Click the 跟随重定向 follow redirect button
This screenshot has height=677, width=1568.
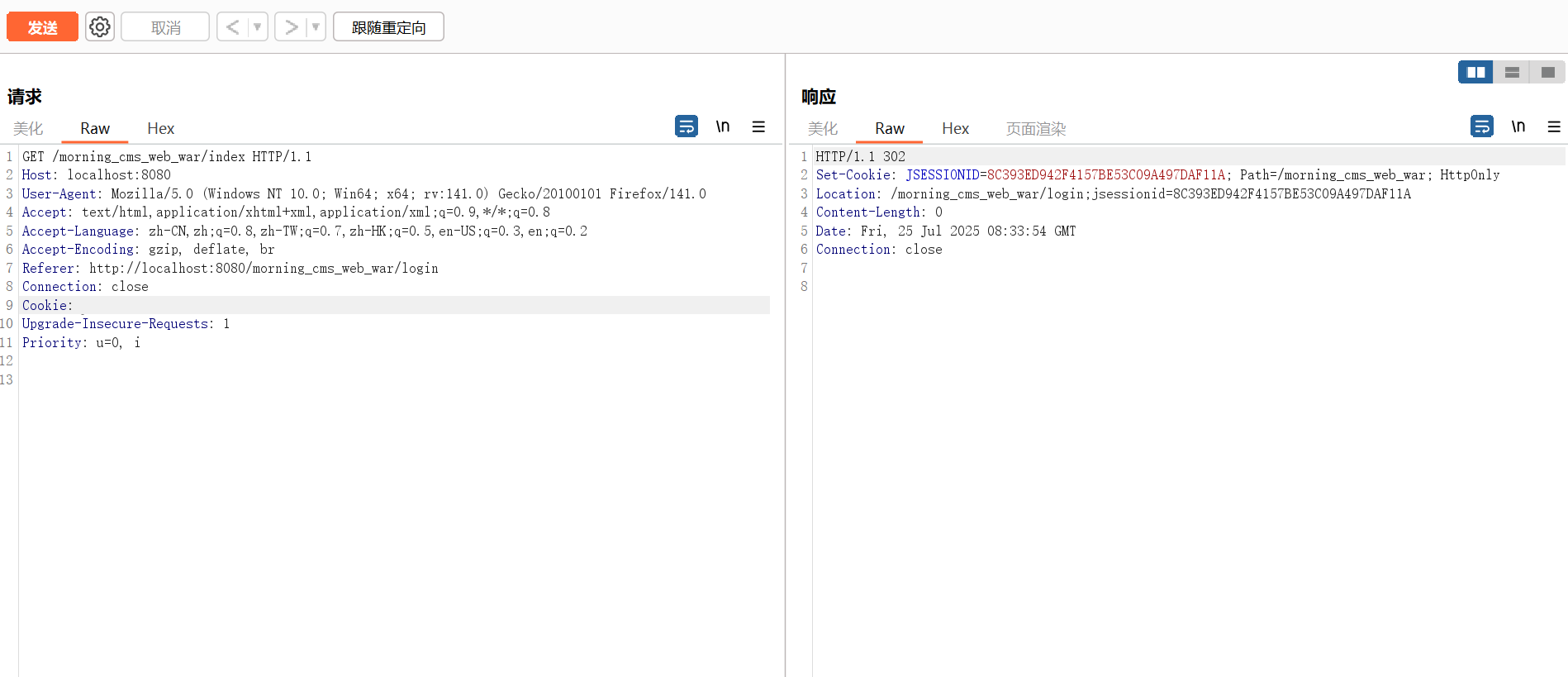point(388,27)
